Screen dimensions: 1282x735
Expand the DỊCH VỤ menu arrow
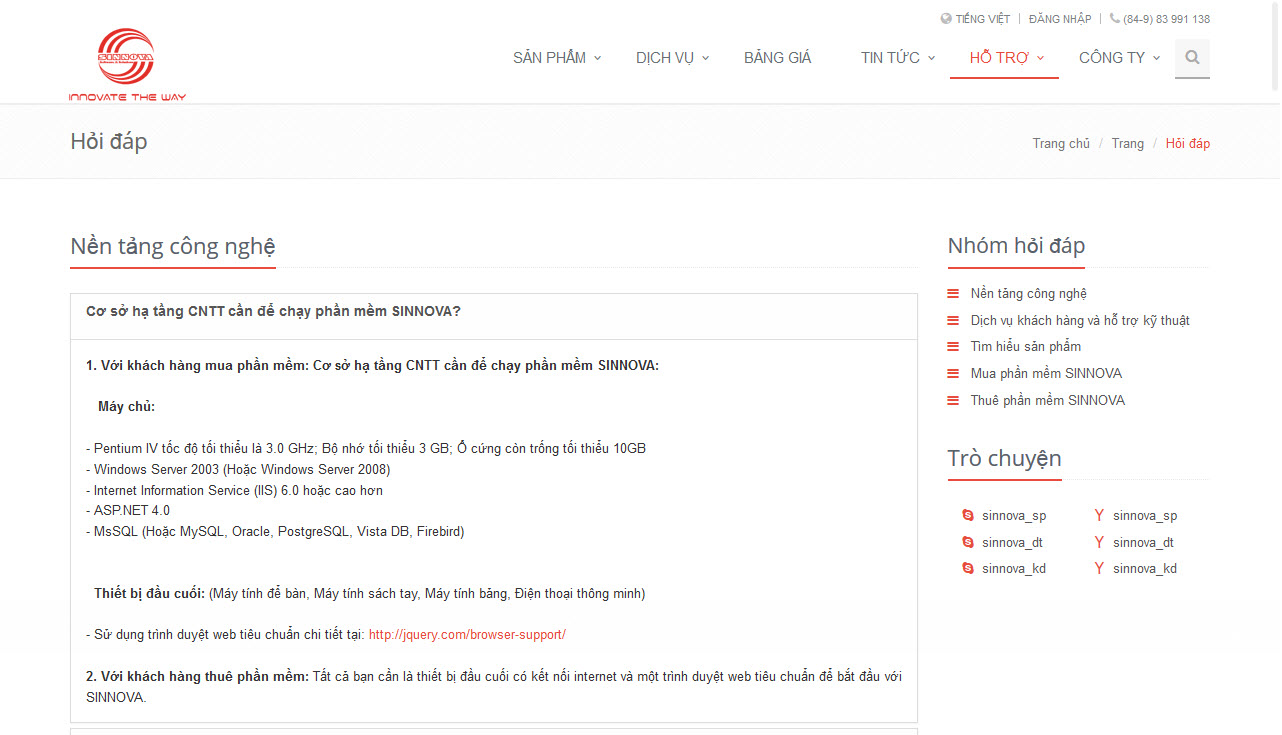tap(705, 58)
